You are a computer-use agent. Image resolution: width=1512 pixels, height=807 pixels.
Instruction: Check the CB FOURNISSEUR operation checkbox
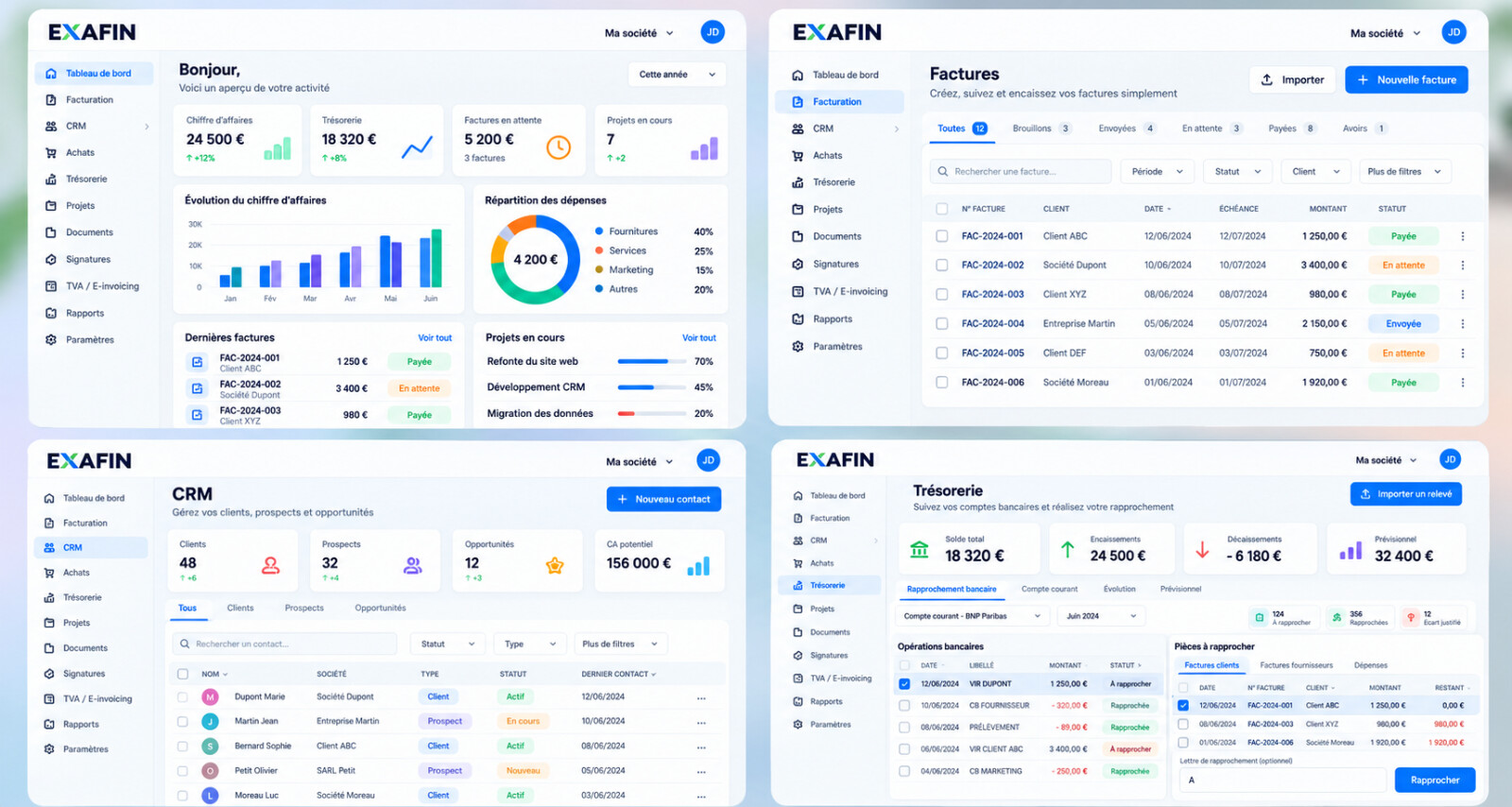(x=904, y=705)
